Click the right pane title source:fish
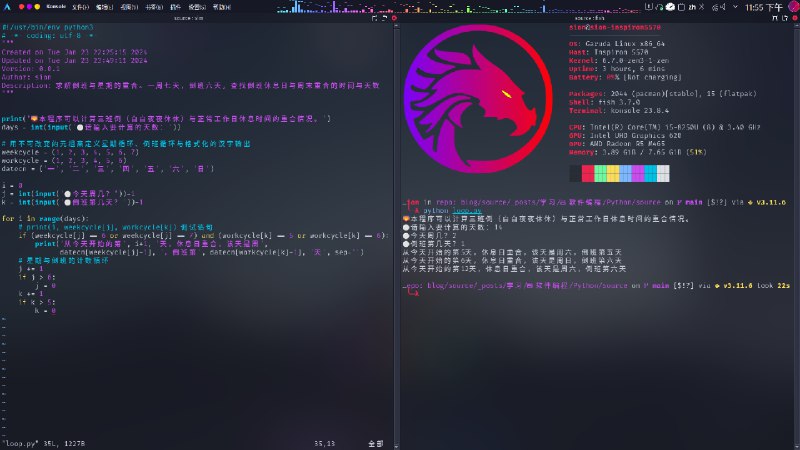 point(589,18)
